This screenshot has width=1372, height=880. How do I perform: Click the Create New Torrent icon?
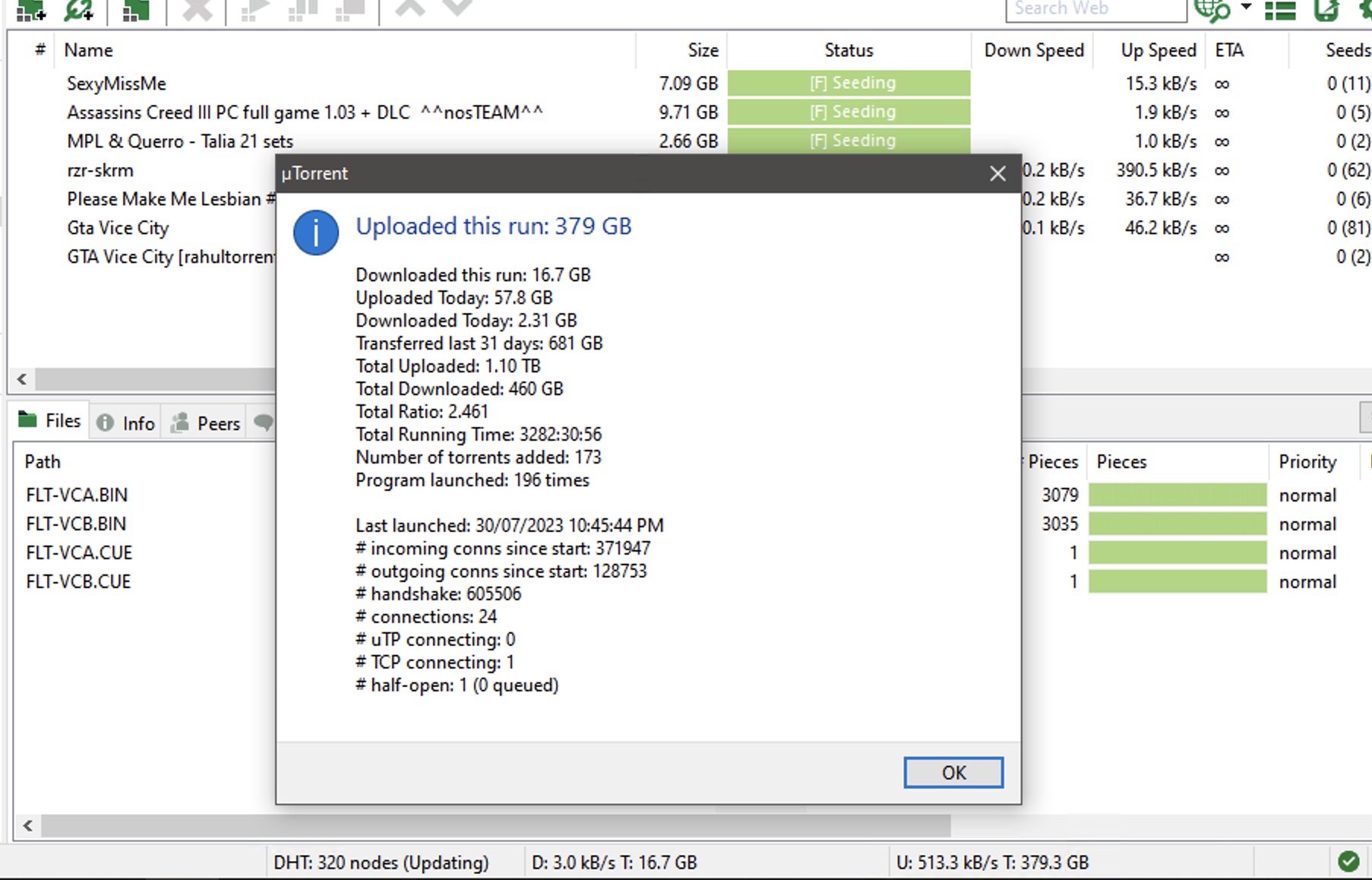136,10
